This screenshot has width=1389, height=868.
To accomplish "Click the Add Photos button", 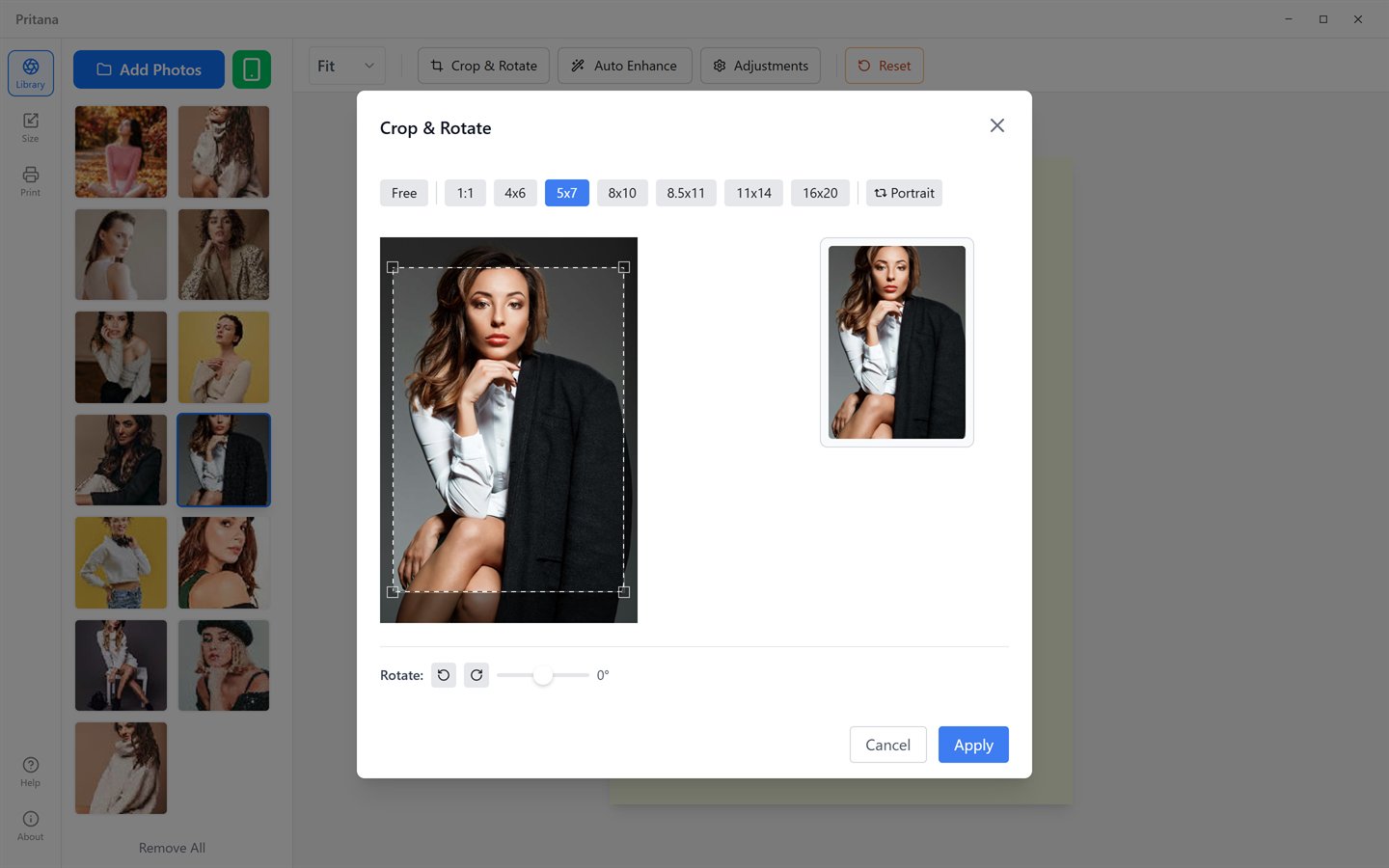I will coord(149,69).
